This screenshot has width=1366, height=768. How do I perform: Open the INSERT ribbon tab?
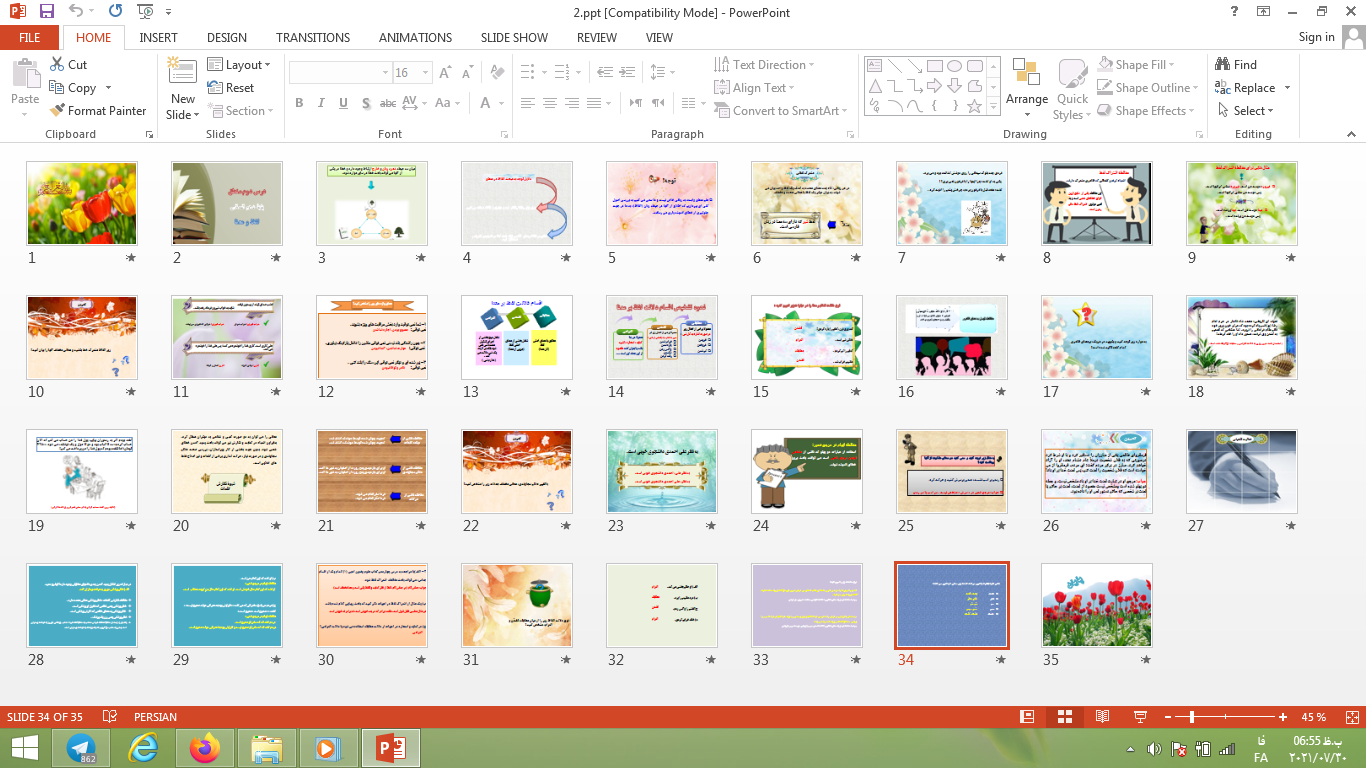(158, 38)
